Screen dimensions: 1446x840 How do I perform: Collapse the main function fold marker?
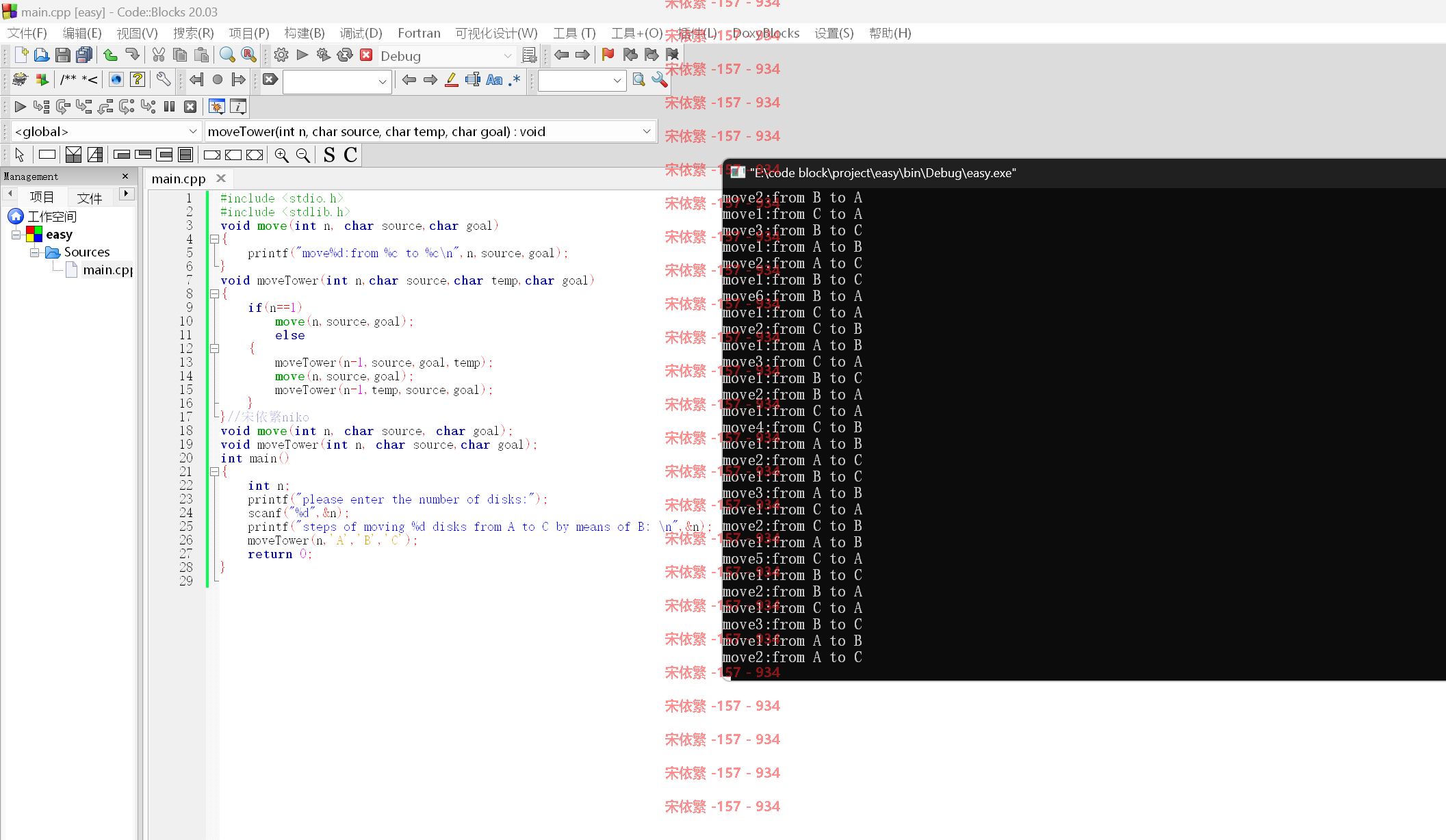coord(214,472)
